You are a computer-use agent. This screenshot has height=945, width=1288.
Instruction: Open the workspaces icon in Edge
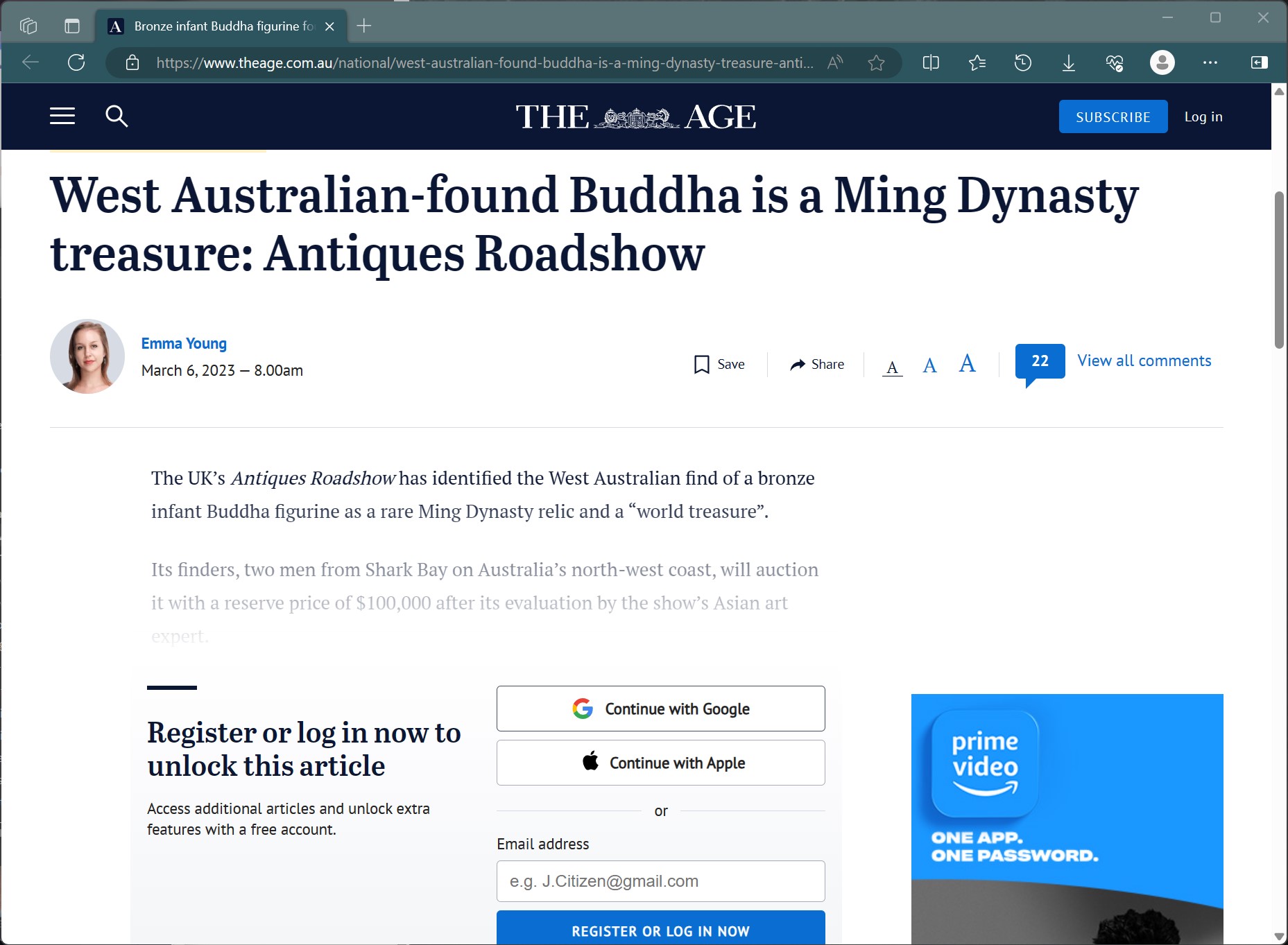coord(28,26)
